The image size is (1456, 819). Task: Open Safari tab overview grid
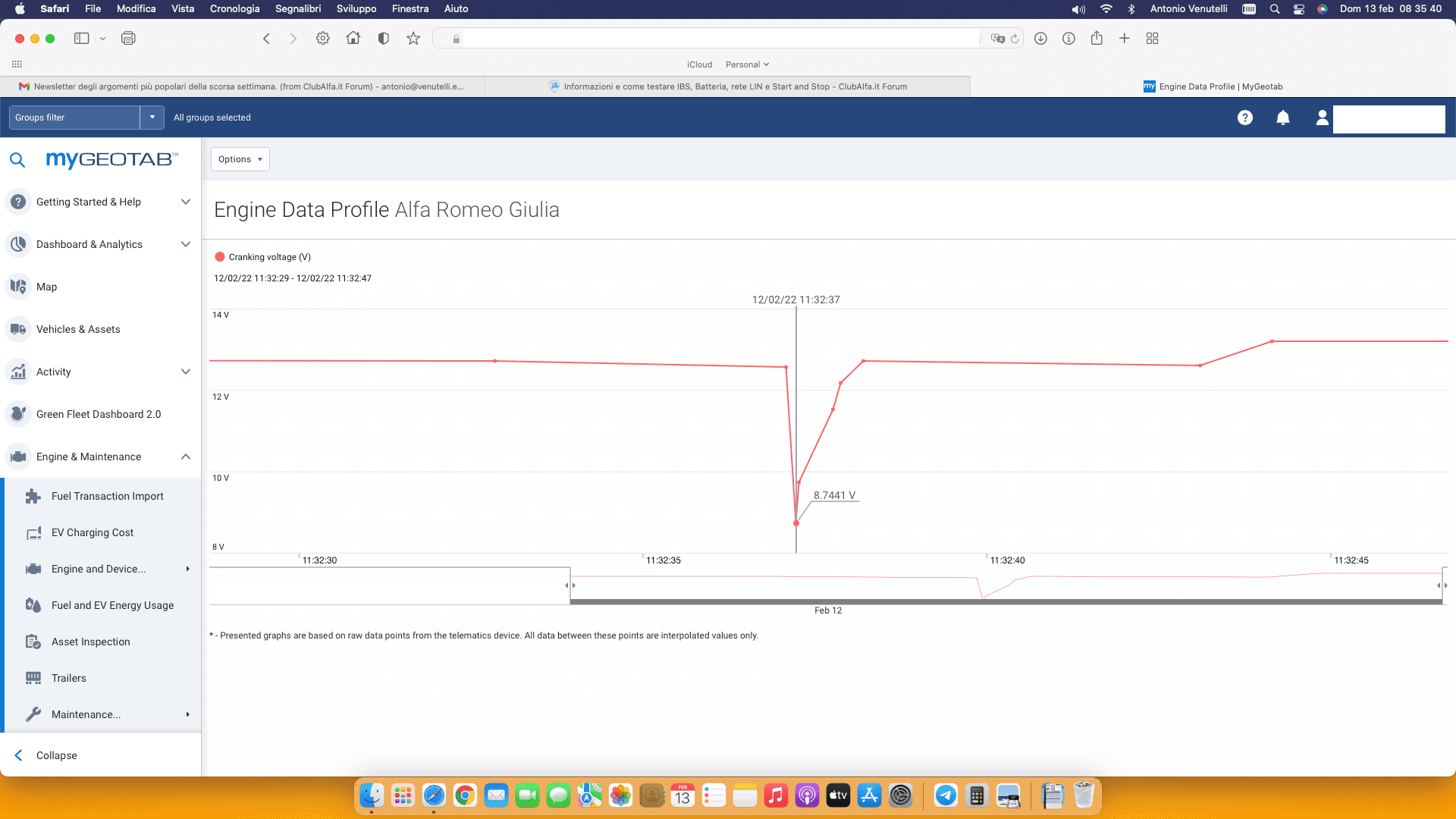(x=1153, y=39)
